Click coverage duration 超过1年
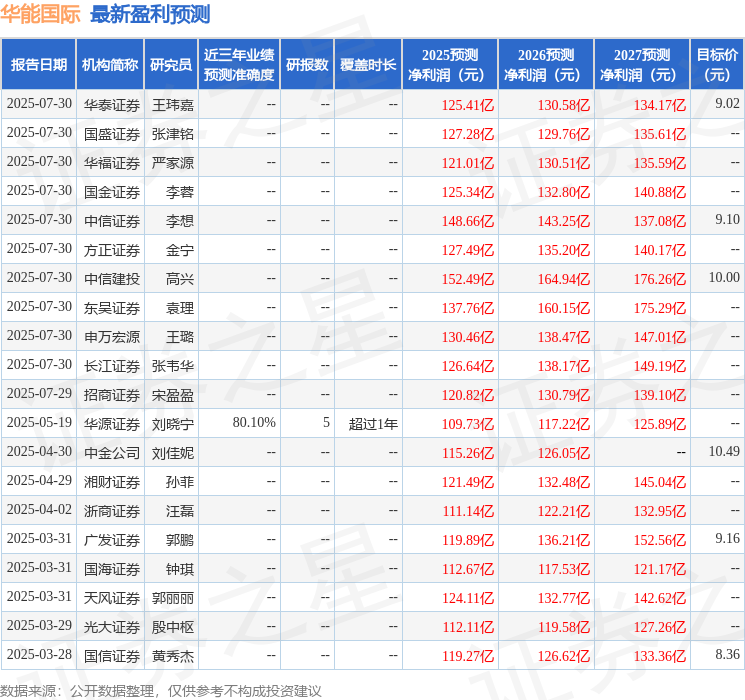745x700 pixels. 373,423
